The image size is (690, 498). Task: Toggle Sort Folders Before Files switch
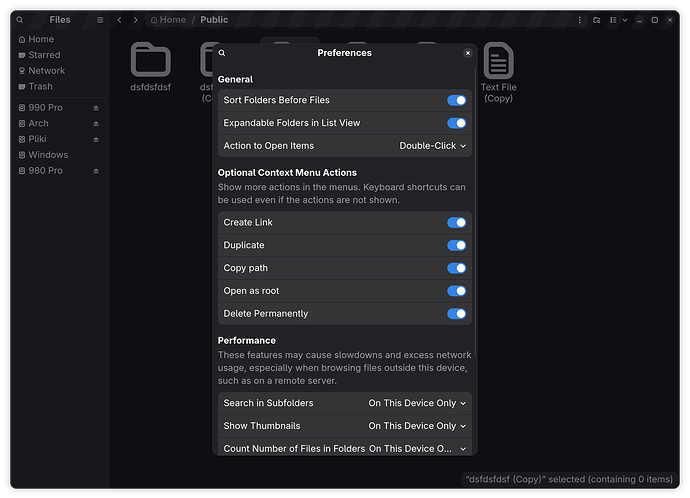[x=456, y=100]
